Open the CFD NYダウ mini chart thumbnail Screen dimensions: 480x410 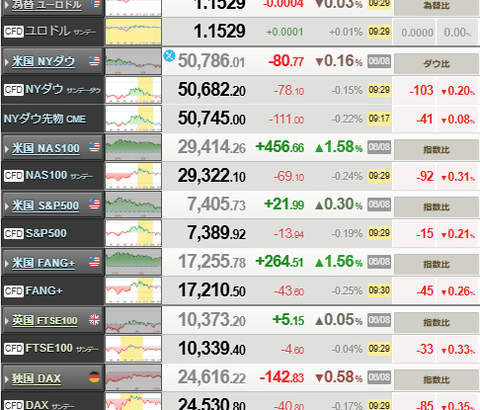click(133, 90)
